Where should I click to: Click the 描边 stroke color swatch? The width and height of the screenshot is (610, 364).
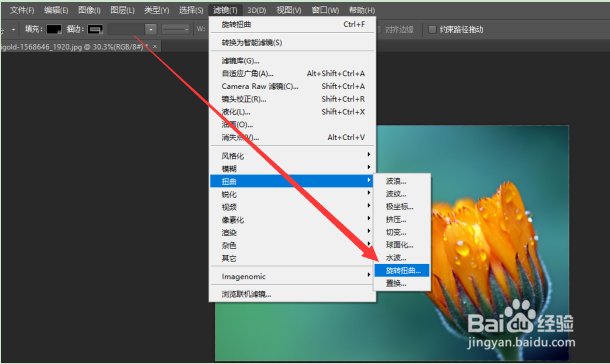point(95,29)
